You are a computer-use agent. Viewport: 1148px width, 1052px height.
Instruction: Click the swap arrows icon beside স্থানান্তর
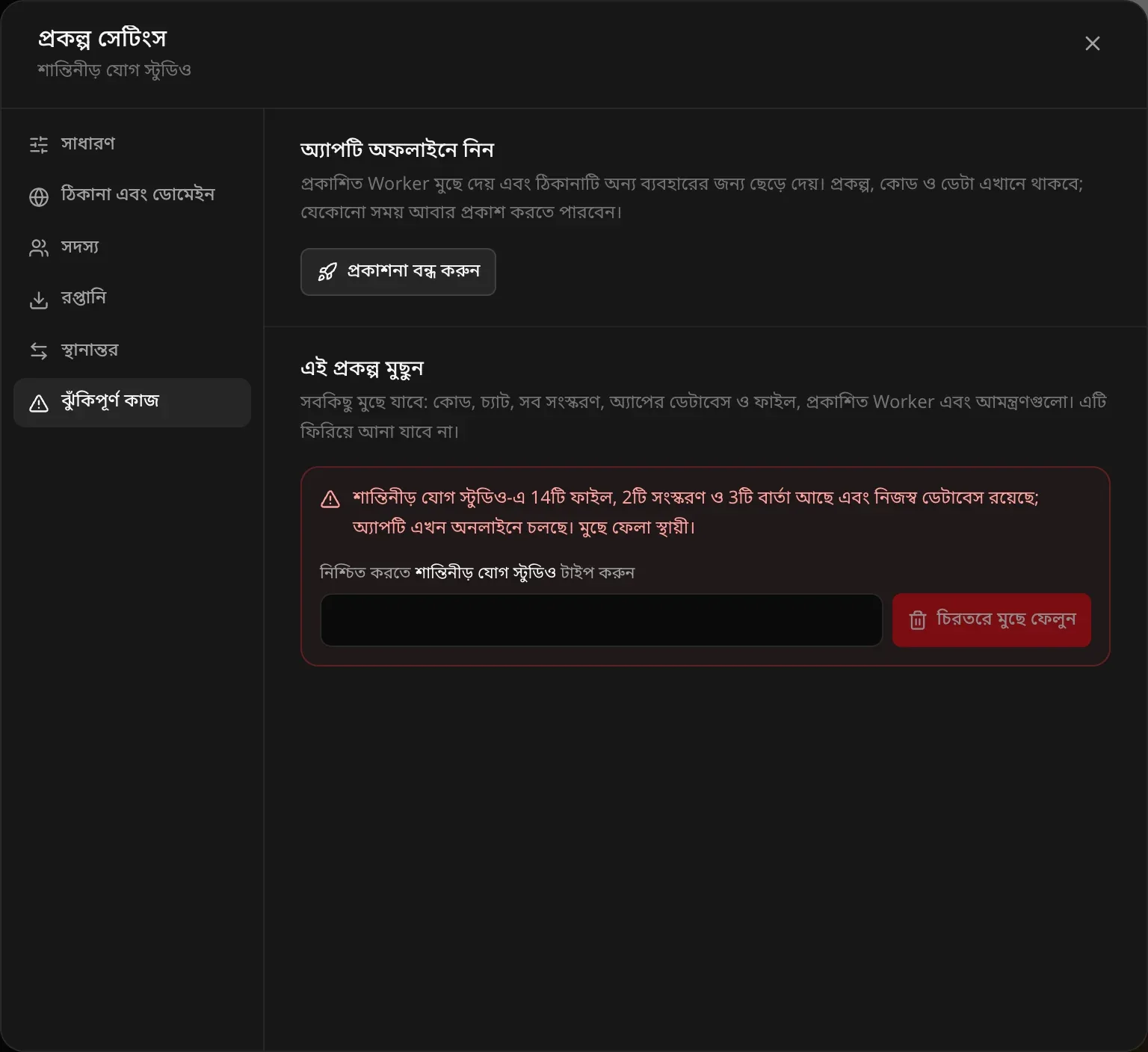tap(39, 351)
